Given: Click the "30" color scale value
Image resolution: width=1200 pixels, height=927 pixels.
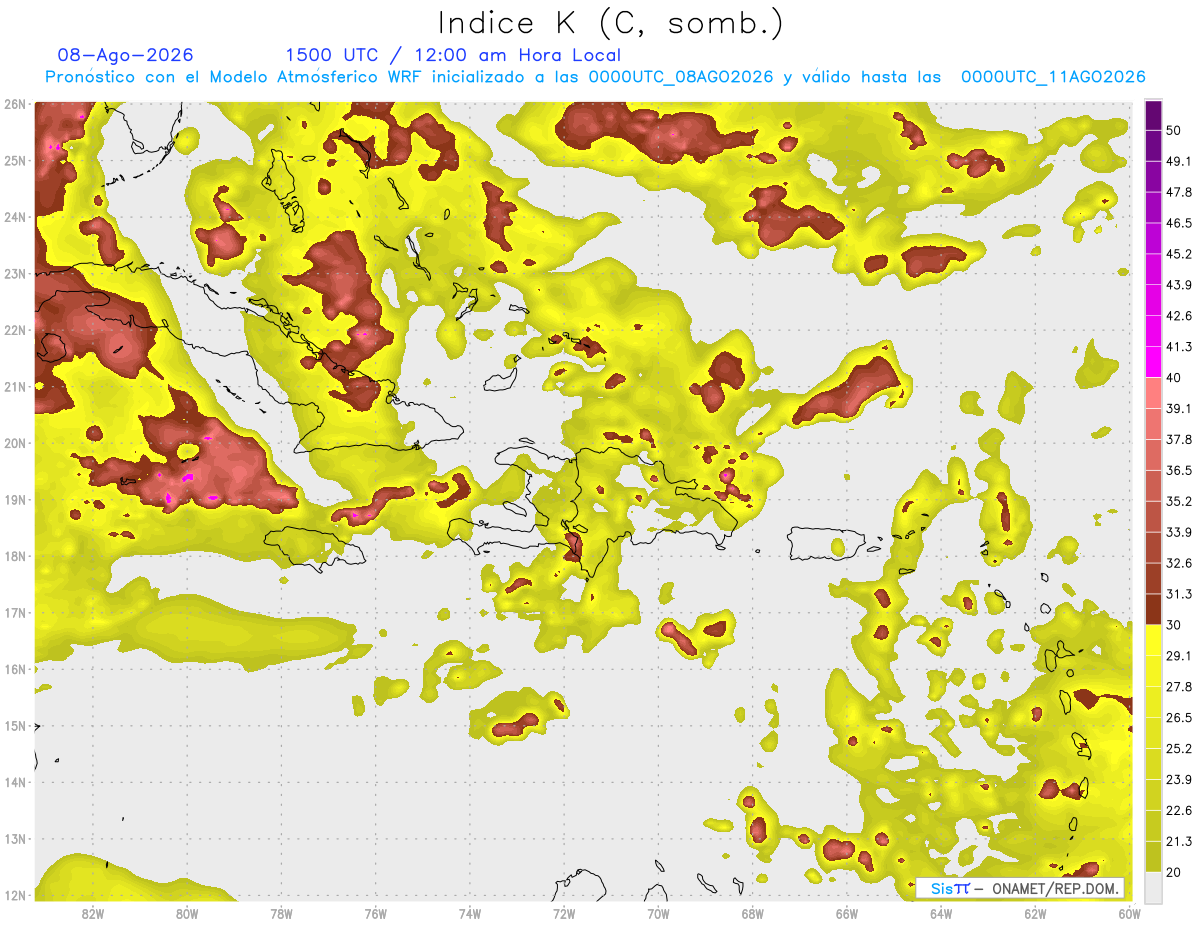Looking at the screenshot, I should (x=1173, y=625).
